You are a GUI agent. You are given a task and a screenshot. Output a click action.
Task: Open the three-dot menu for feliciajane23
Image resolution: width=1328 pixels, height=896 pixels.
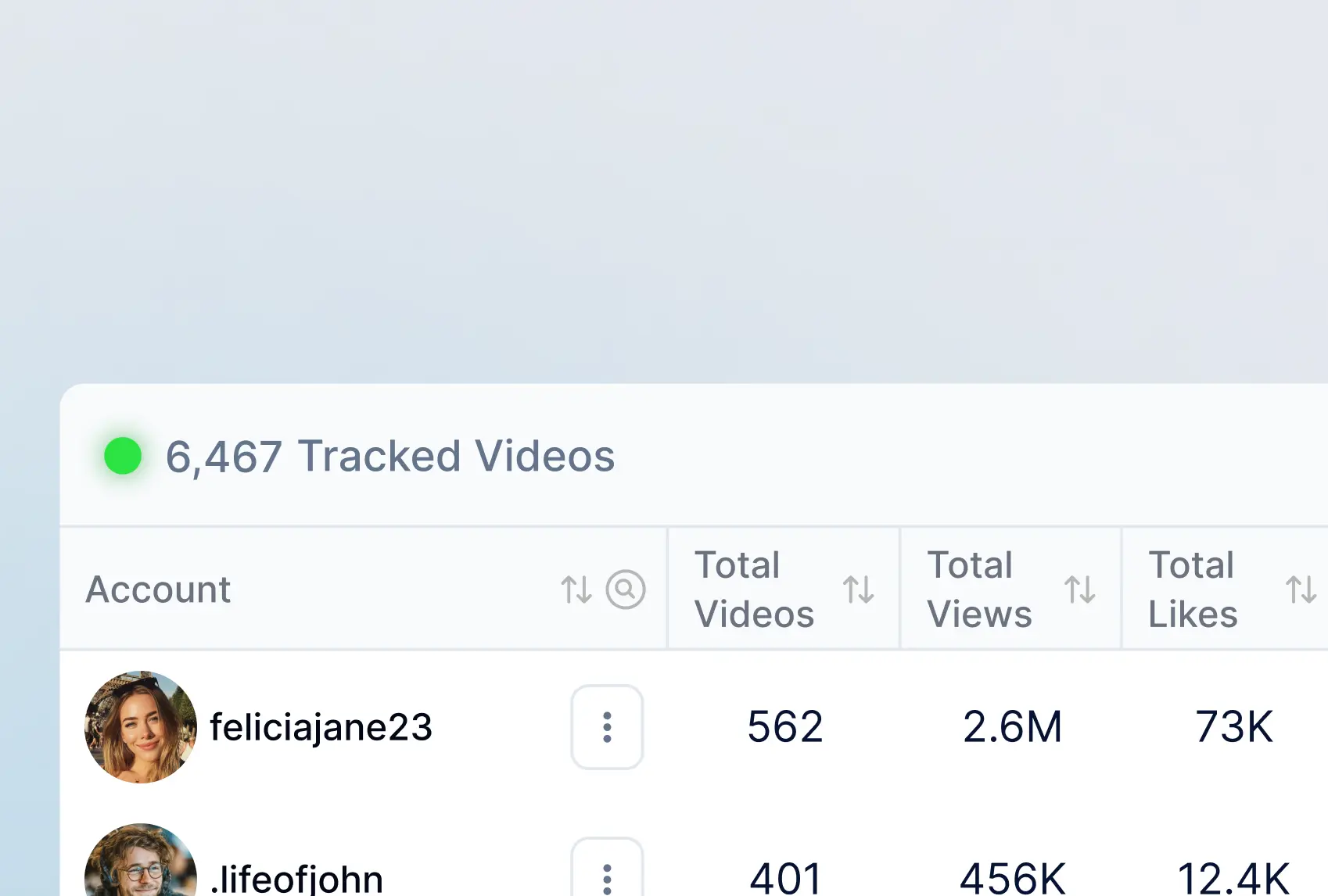click(x=607, y=727)
